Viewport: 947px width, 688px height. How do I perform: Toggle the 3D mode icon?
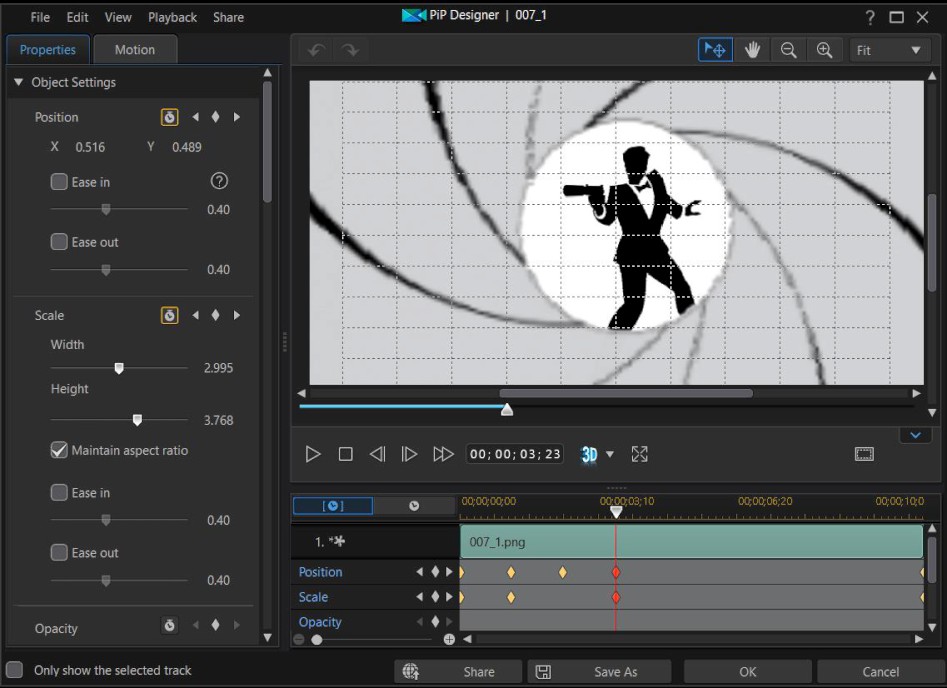pyautogui.click(x=589, y=454)
